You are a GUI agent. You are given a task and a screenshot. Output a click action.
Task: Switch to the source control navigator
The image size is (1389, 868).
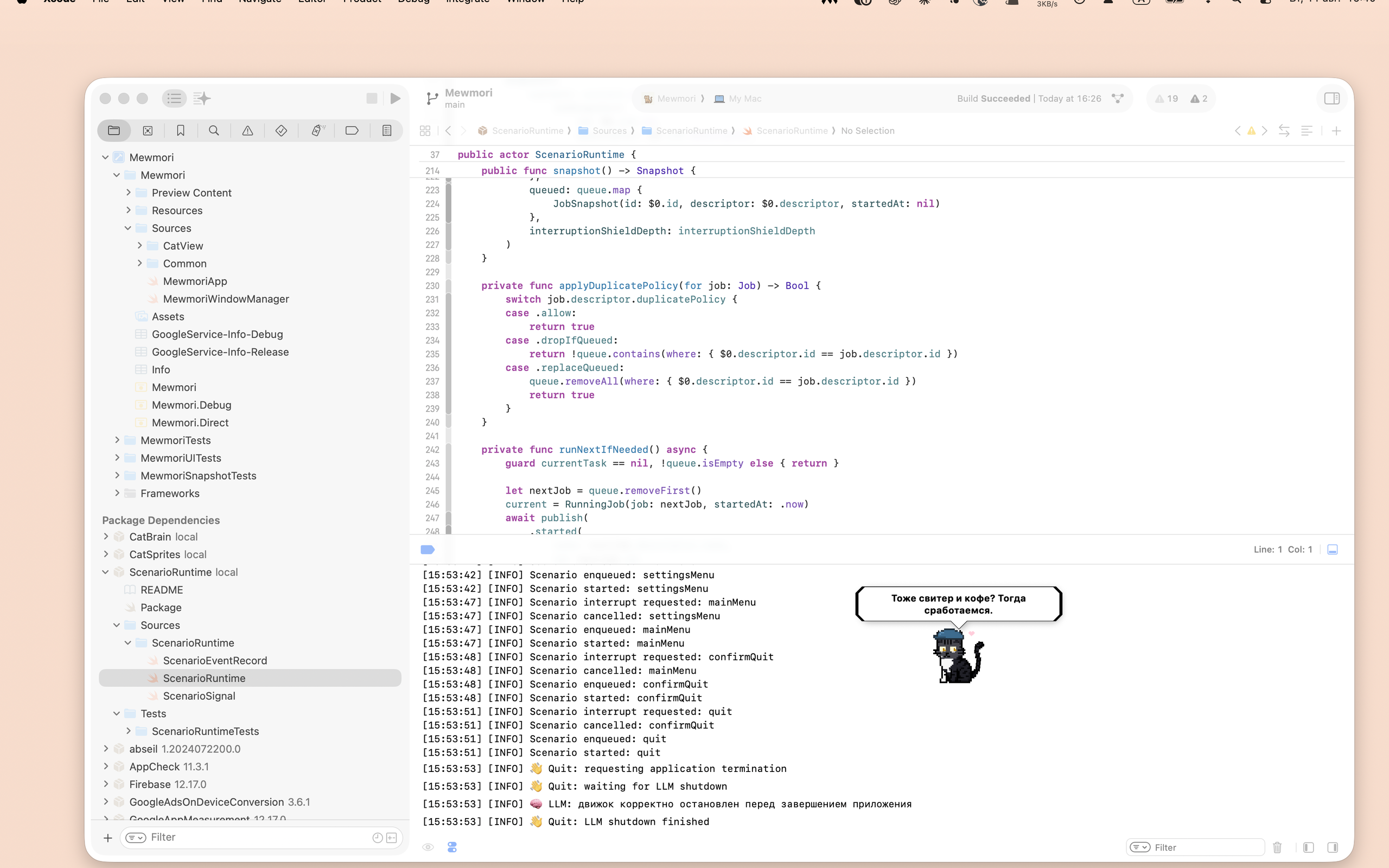coord(148,131)
